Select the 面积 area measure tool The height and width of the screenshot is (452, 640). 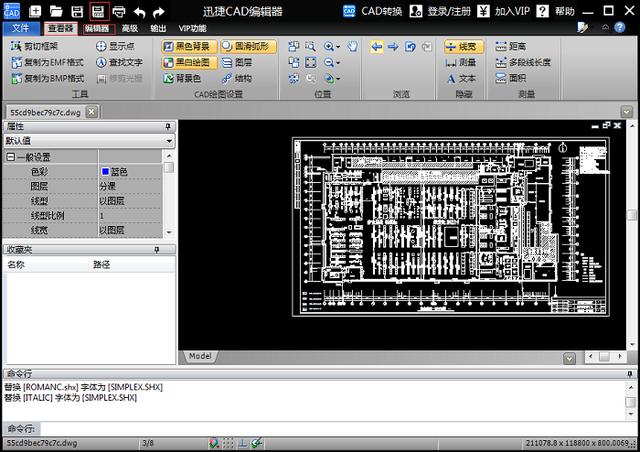pyautogui.click(x=511, y=78)
